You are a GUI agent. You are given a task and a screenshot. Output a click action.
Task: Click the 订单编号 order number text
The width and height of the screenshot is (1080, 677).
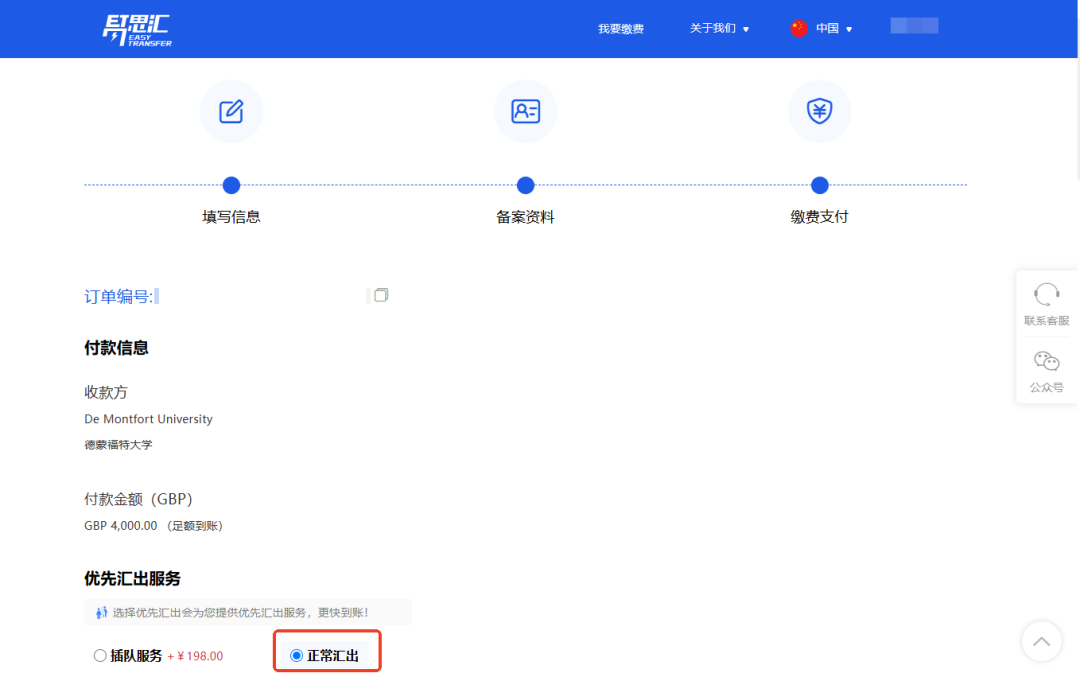tap(118, 296)
